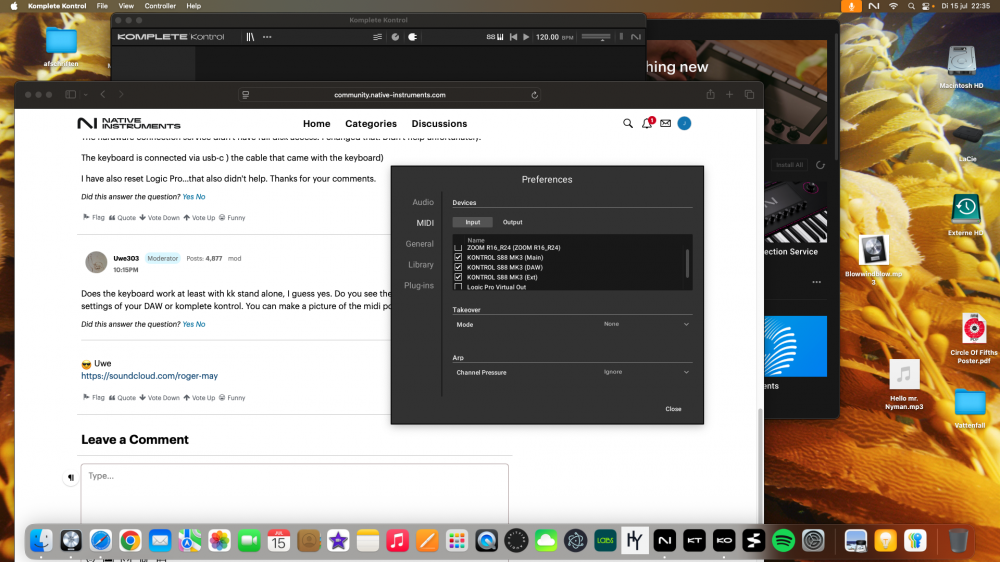Open the Komplete Kontrol library browser icon

coord(250,37)
